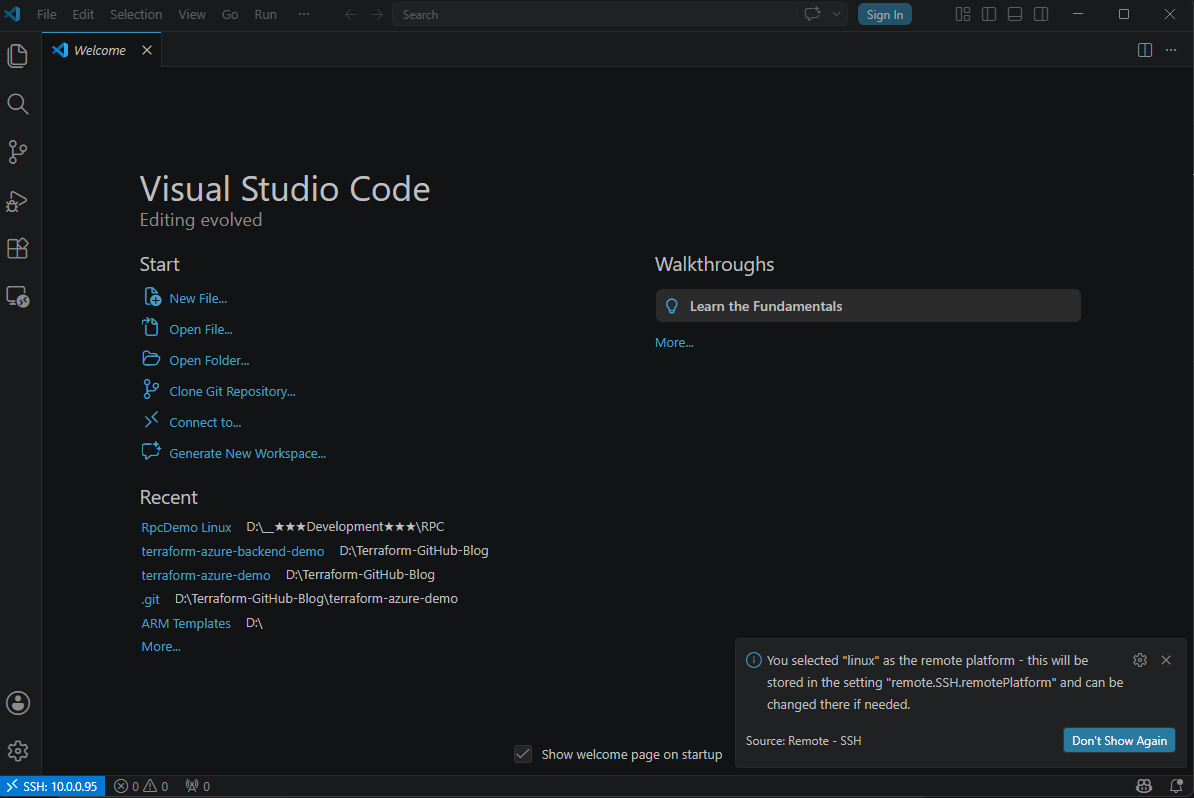Click the Generate New Workspace sparkle icon
This screenshot has width=1194, height=798.
tap(152, 451)
